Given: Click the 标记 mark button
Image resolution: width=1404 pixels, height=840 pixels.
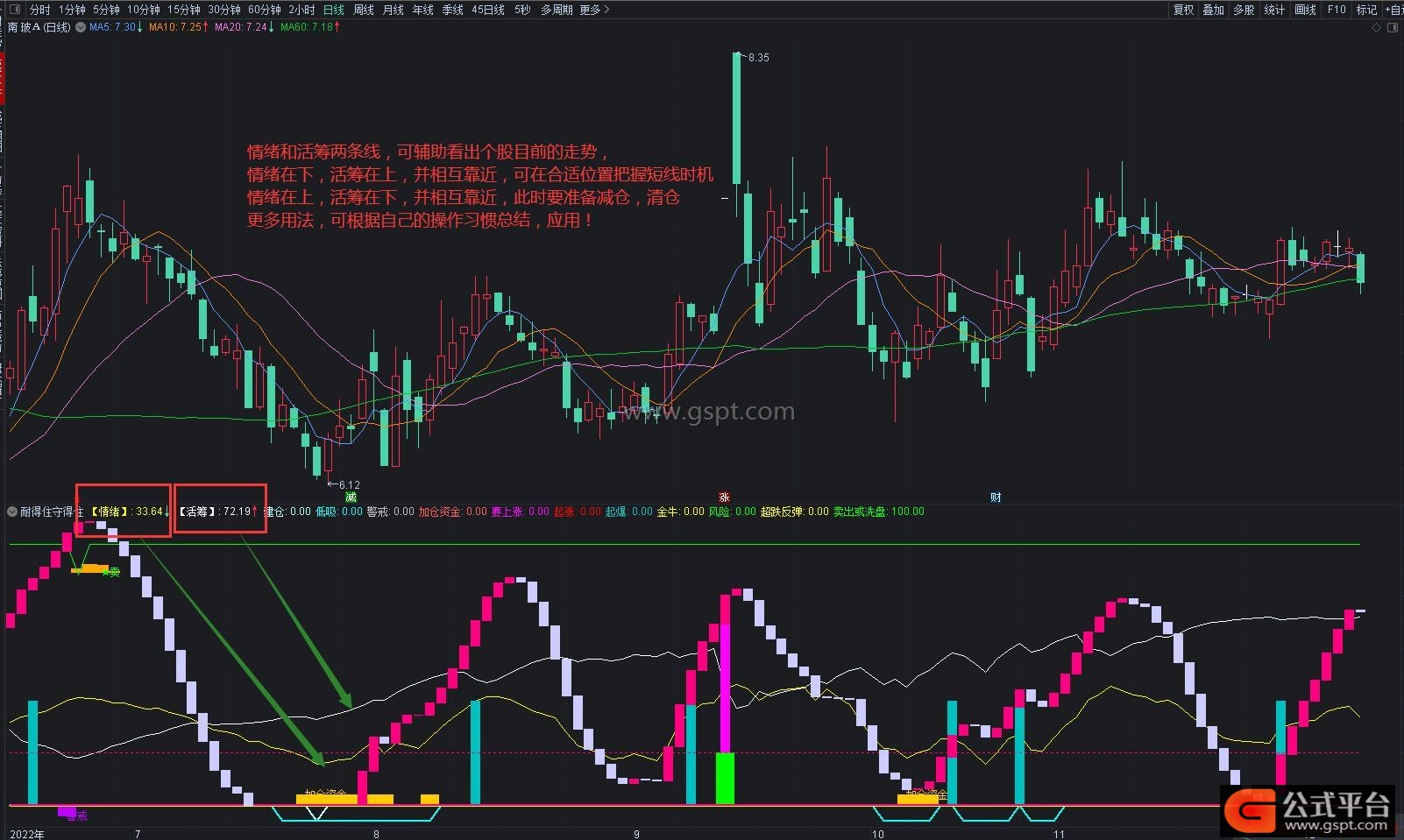Looking at the screenshot, I should [1366, 10].
